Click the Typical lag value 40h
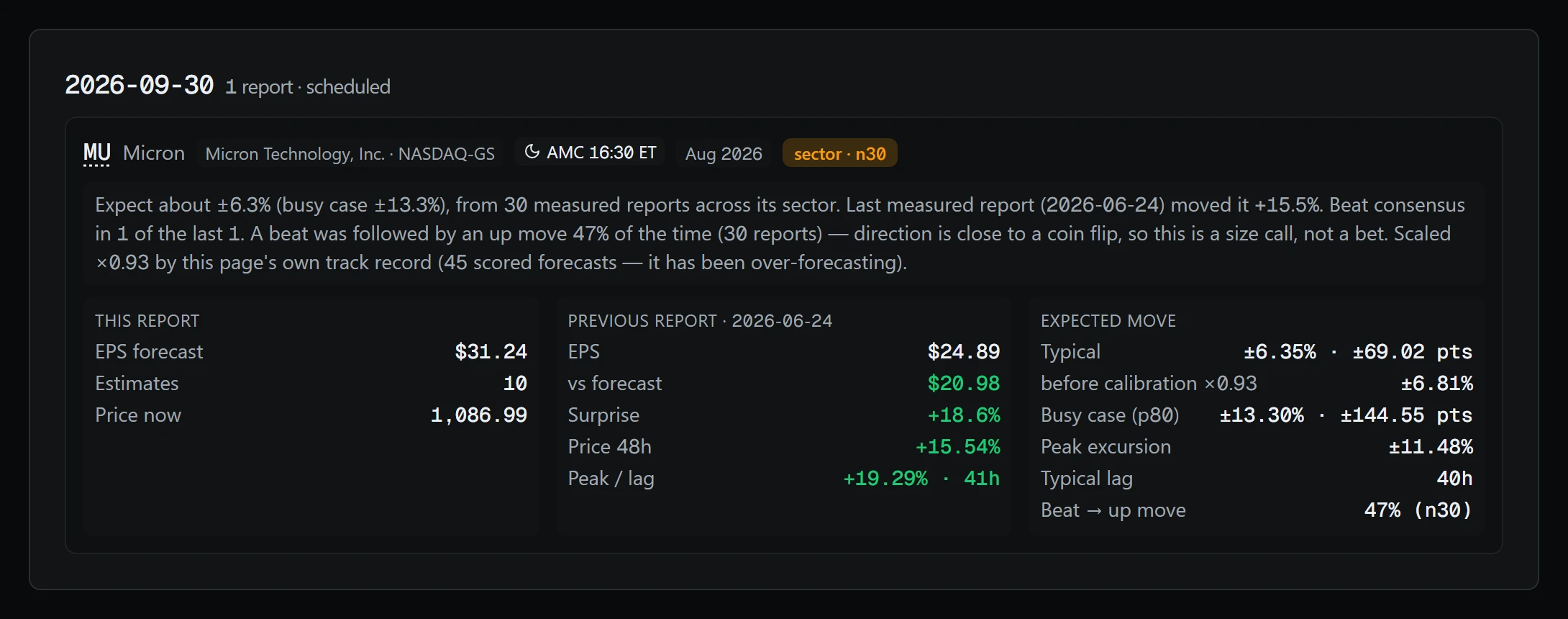The height and width of the screenshot is (619, 1568). (1455, 479)
